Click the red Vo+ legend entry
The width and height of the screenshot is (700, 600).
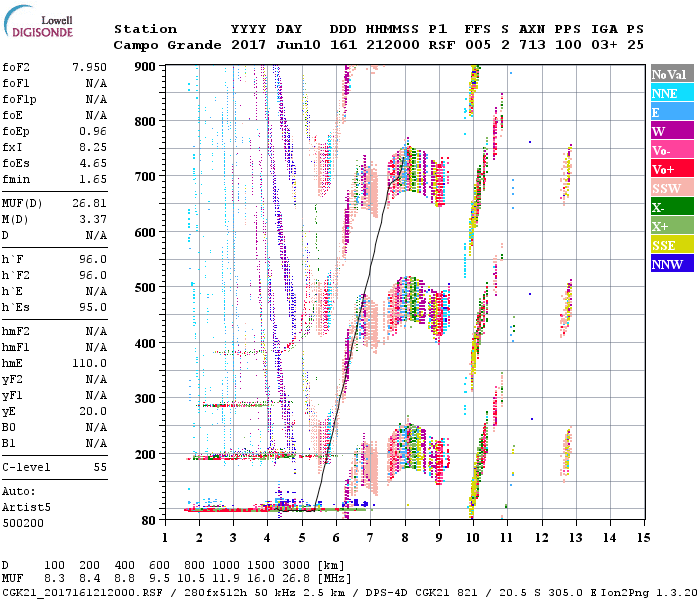pos(670,170)
